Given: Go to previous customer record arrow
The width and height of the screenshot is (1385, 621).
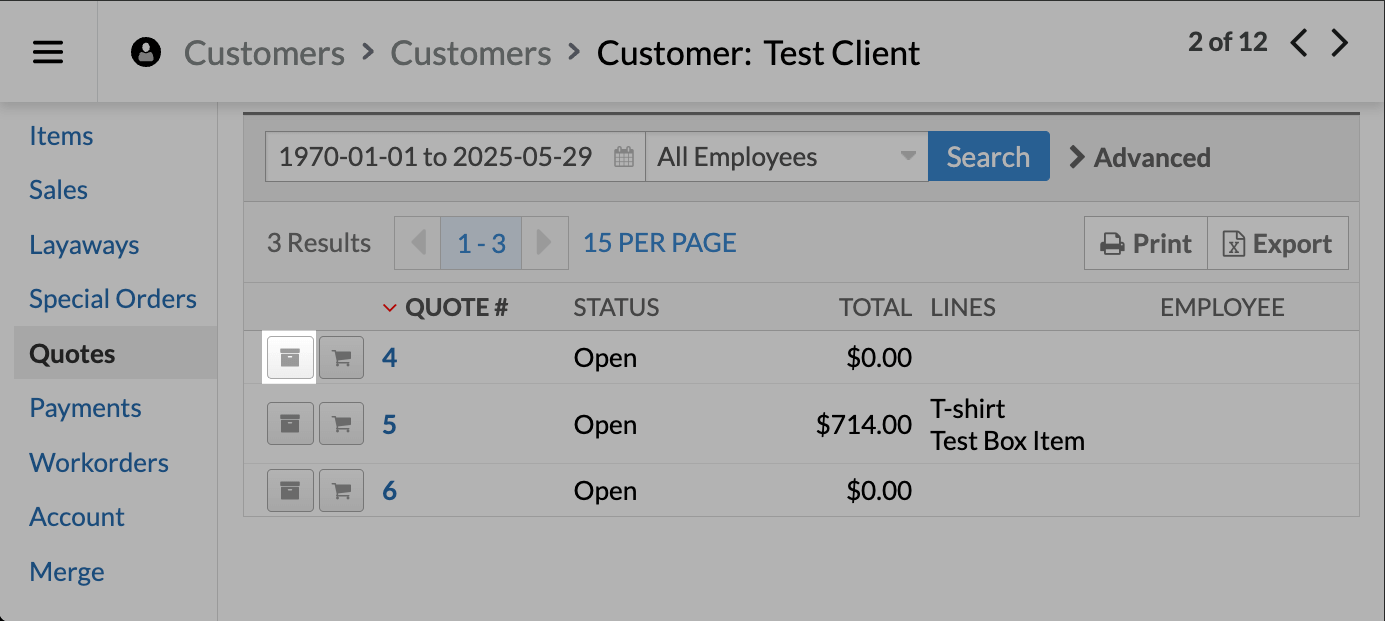Looking at the screenshot, I should pos(1299,43).
